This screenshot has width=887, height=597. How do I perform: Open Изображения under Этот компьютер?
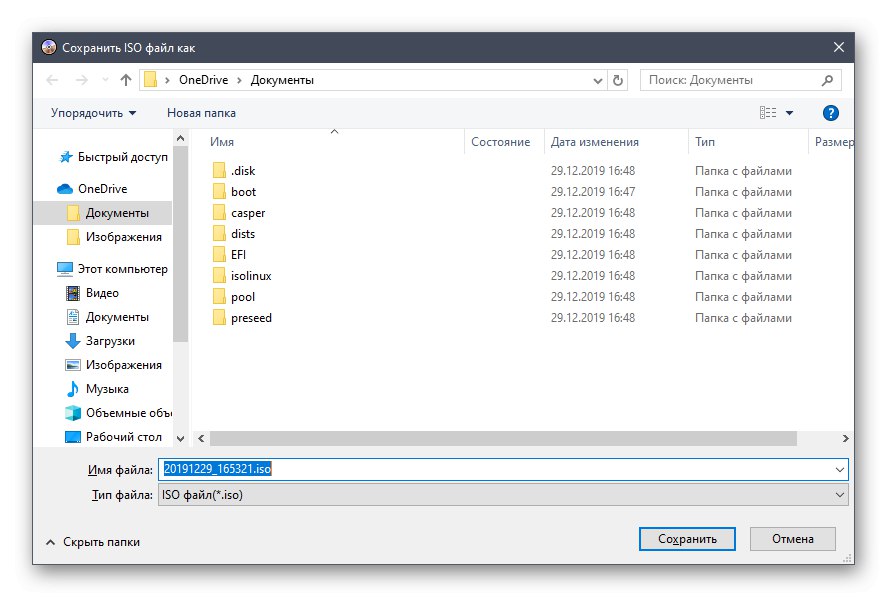[x=114, y=365]
